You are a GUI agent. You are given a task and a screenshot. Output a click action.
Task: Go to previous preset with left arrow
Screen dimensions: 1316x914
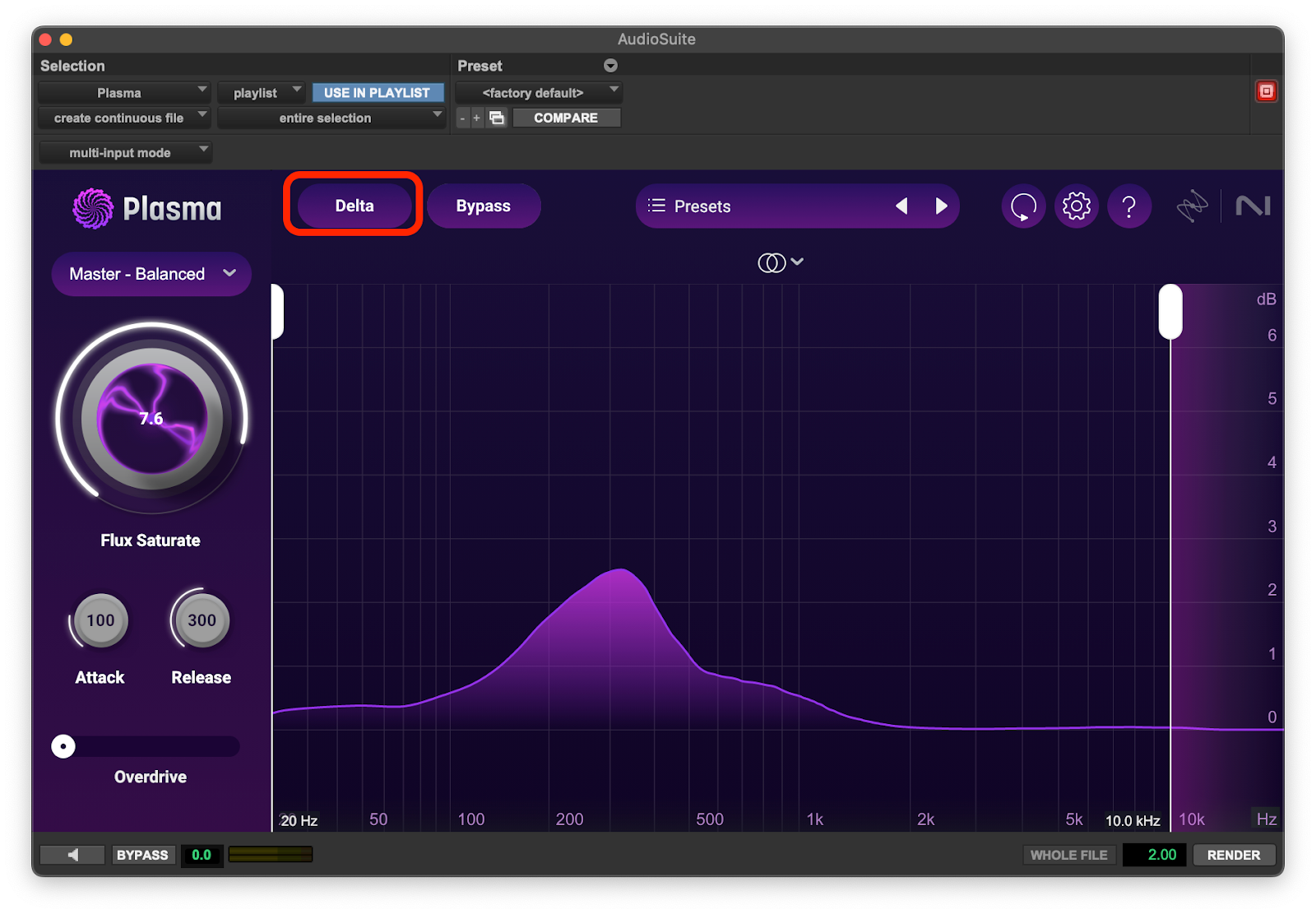pos(901,206)
